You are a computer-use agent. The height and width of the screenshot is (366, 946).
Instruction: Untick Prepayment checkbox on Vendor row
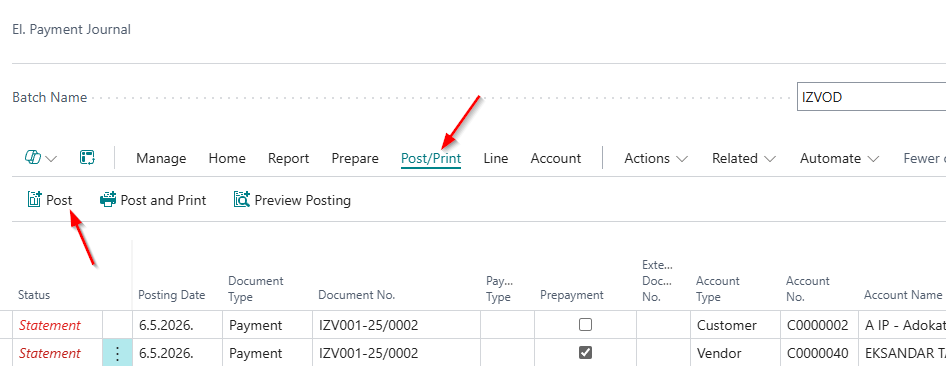point(585,353)
